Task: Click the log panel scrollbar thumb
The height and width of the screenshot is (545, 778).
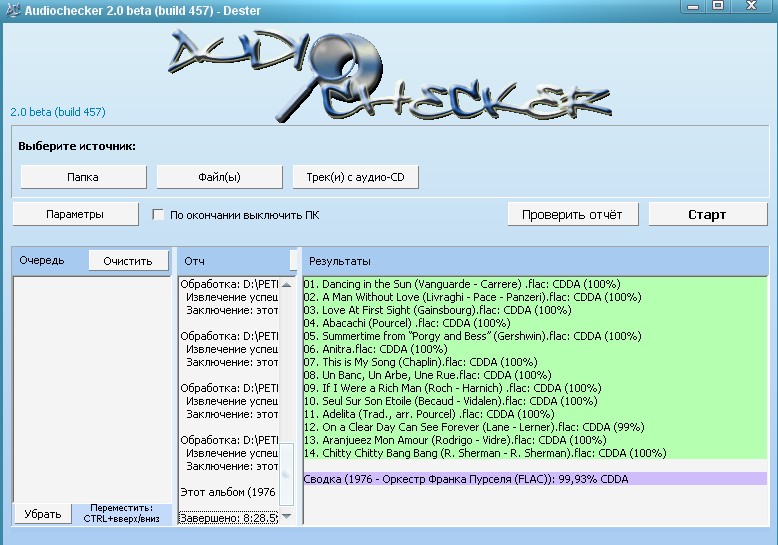Action: [287, 475]
